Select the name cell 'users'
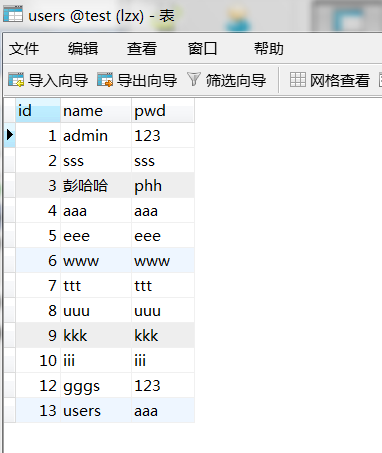This screenshot has height=453, width=382. 96,410
